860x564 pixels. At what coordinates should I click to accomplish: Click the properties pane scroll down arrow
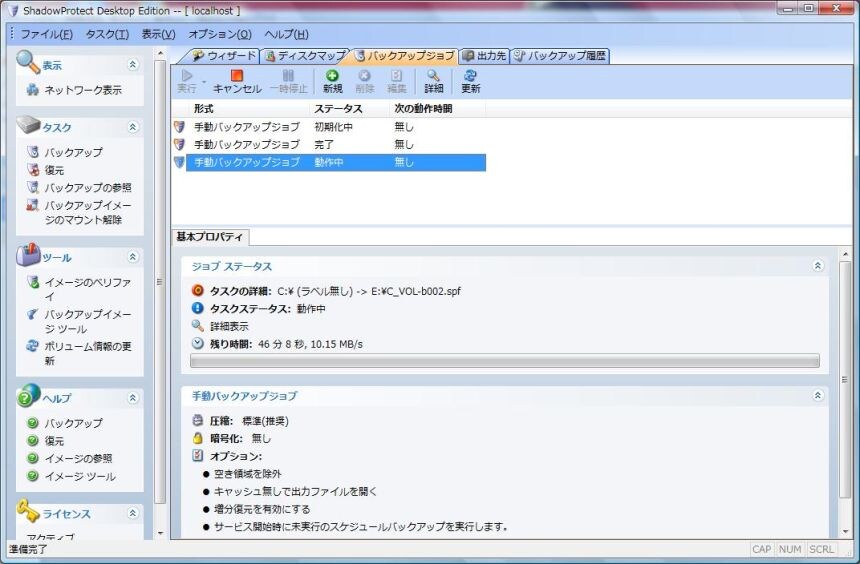(x=845, y=531)
